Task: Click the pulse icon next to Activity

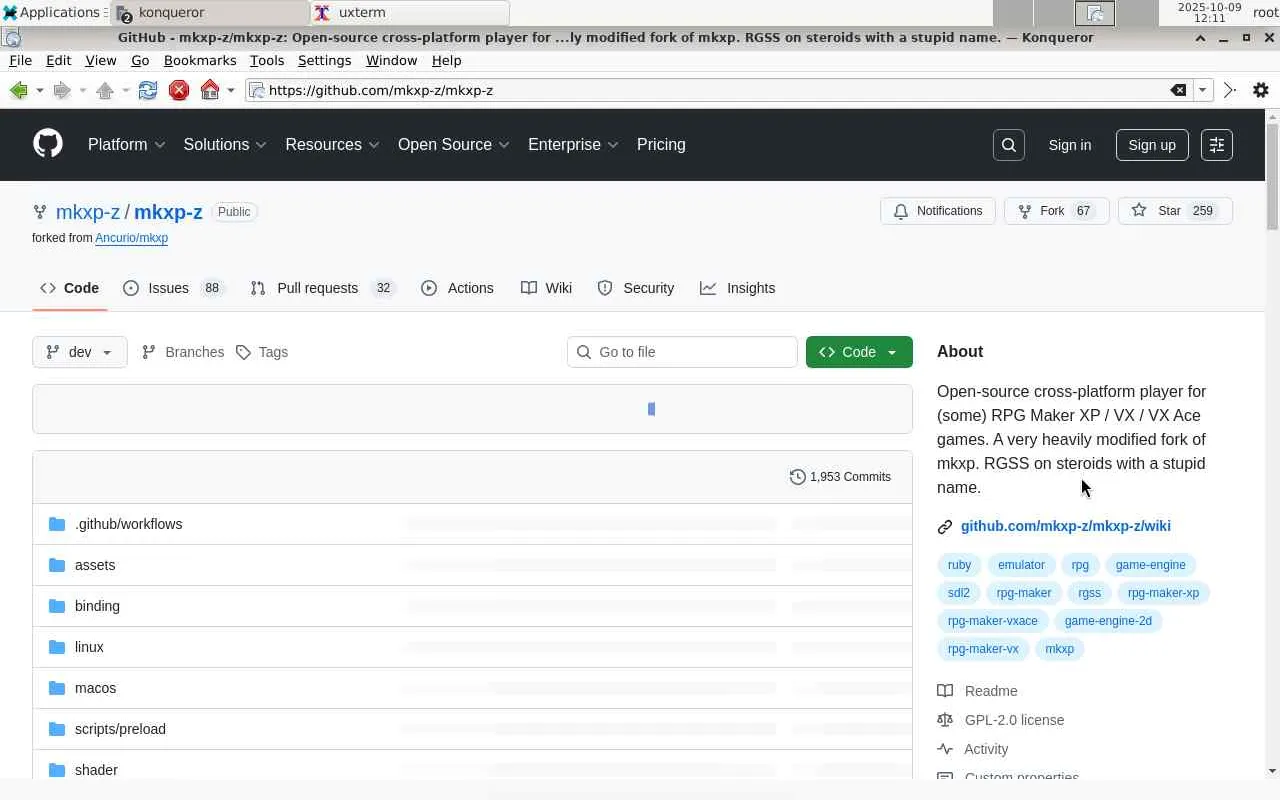Action: [945, 749]
